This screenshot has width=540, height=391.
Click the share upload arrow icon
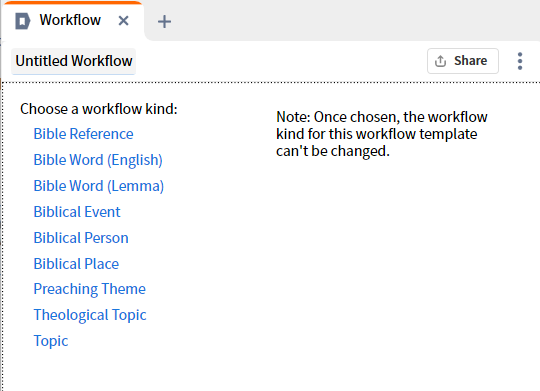point(440,61)
